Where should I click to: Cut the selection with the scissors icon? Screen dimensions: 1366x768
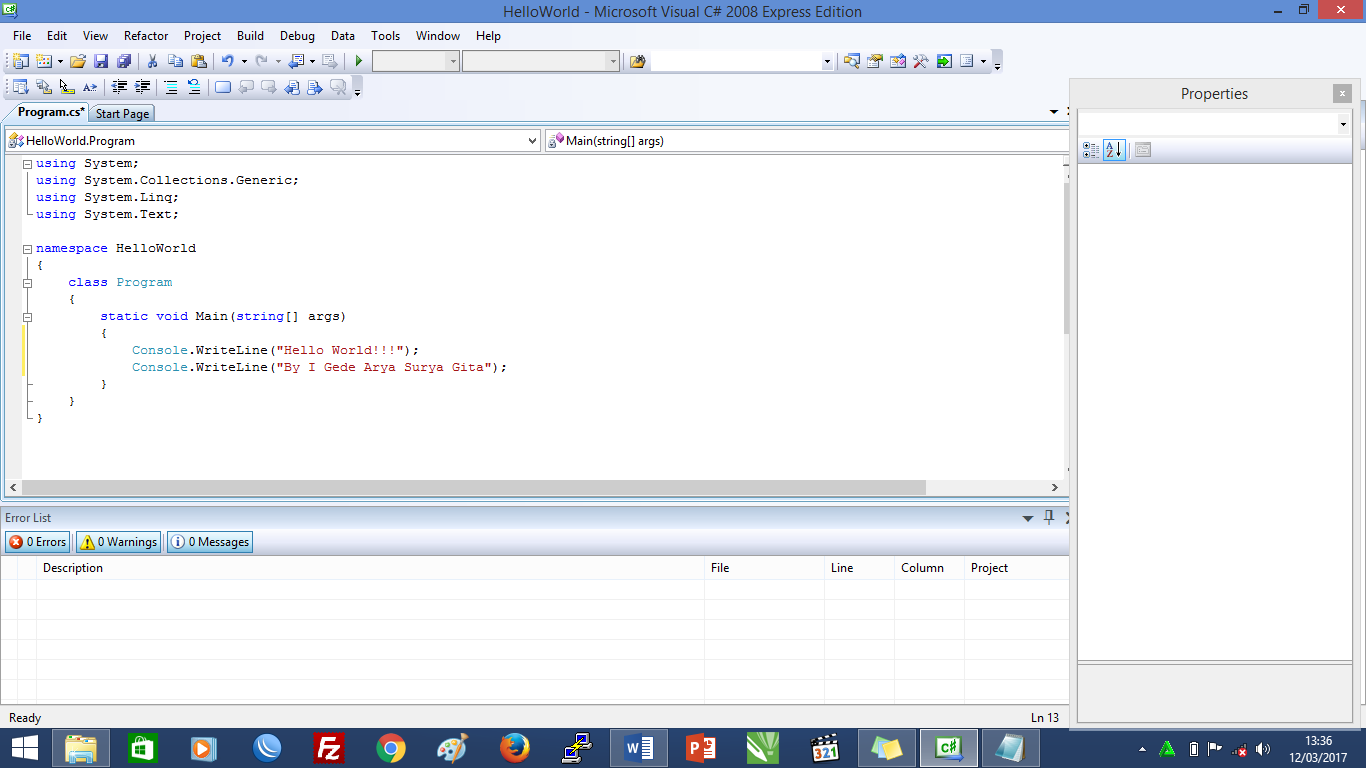153,61
